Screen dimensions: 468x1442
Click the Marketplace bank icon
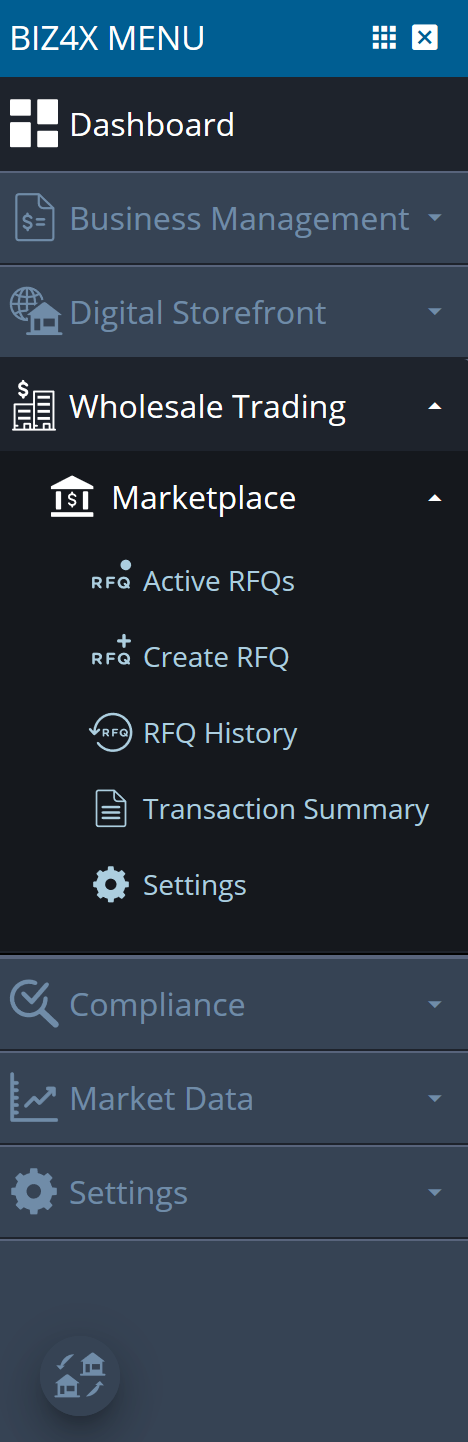pyautogui.click(x=72, y=497)
